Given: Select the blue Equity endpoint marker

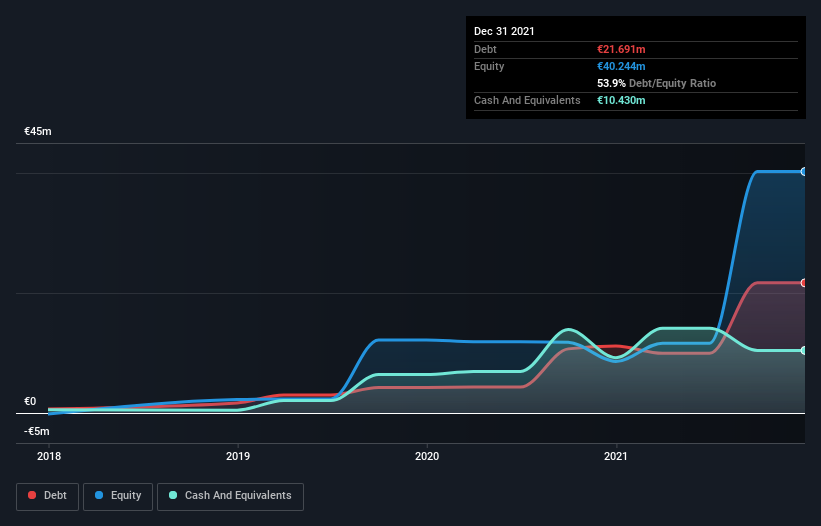Looking at the screenshot, I should tap(804, 172).
